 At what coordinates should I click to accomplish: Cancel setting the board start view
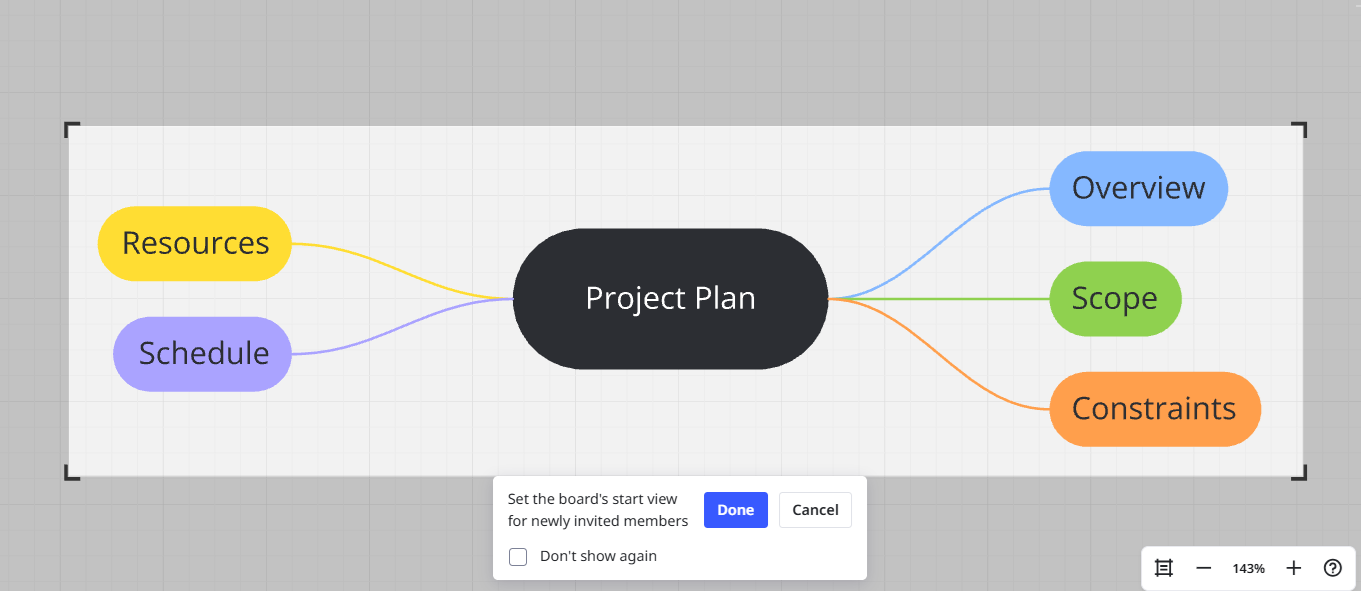coord(815,510)
